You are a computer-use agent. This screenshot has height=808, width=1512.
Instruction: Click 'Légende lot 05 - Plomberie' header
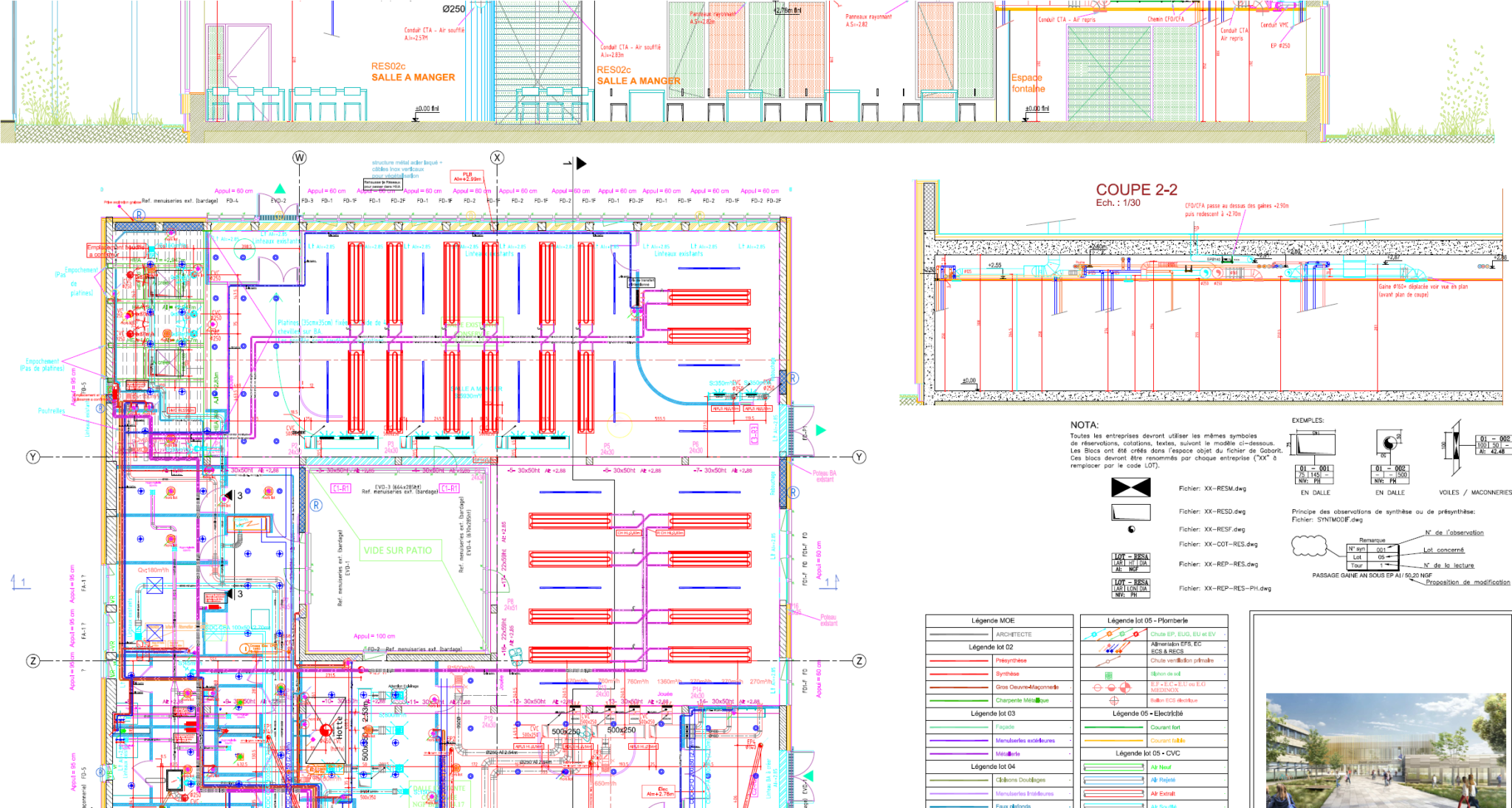pyautogui.click(x=1147, y=621)
